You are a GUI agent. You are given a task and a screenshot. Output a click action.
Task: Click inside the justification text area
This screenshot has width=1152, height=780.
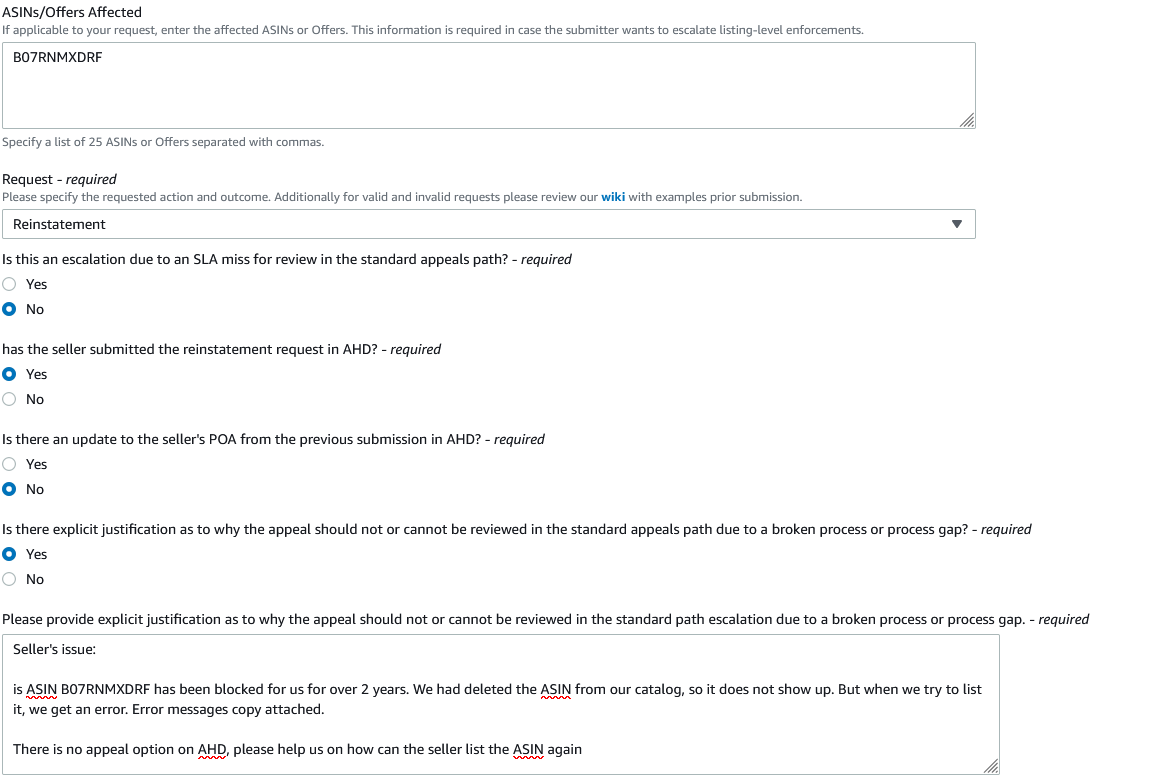tap(500, 704)
